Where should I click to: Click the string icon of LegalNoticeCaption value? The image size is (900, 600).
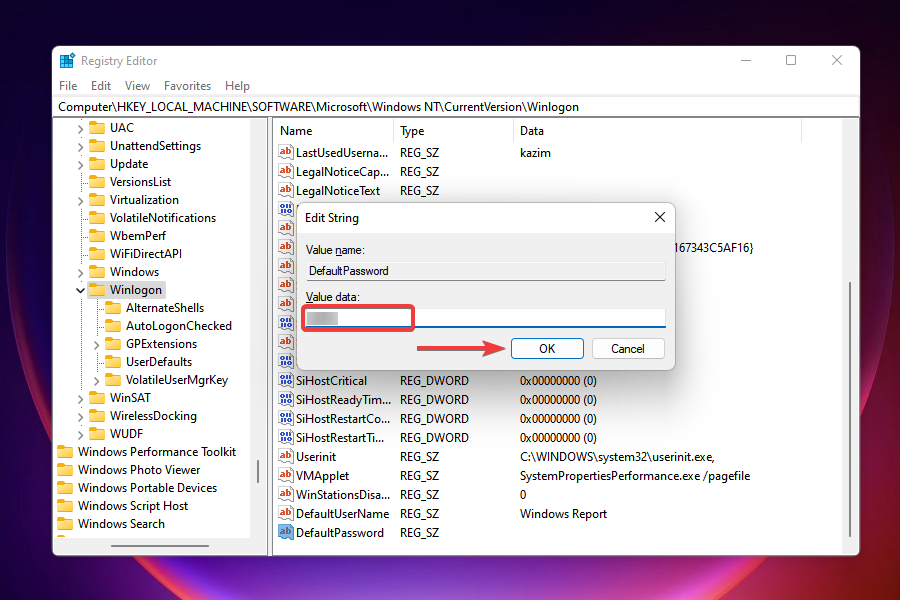click(x=286, y=171)
